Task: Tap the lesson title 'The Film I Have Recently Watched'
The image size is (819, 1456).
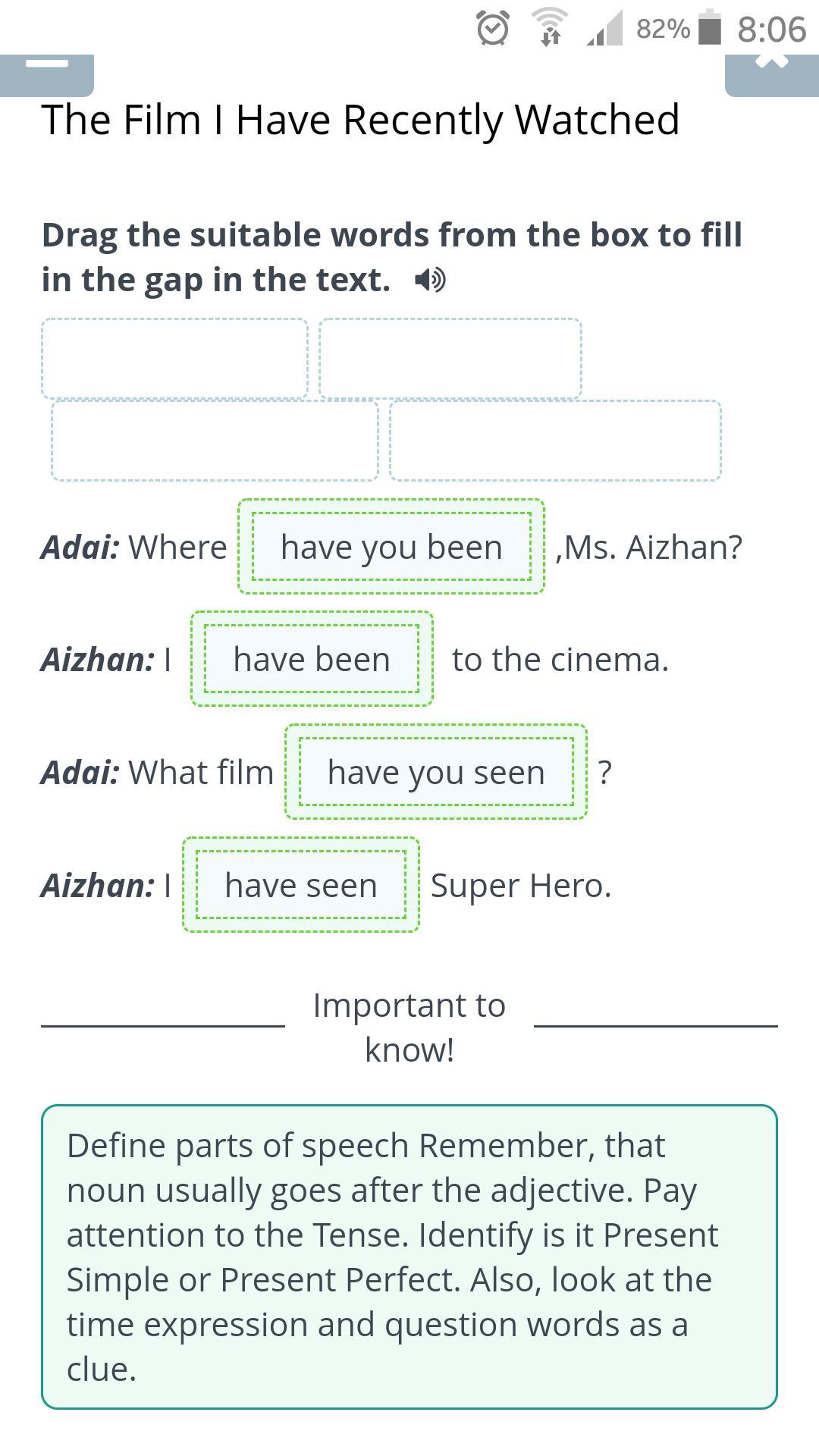Action: [360, 120]
